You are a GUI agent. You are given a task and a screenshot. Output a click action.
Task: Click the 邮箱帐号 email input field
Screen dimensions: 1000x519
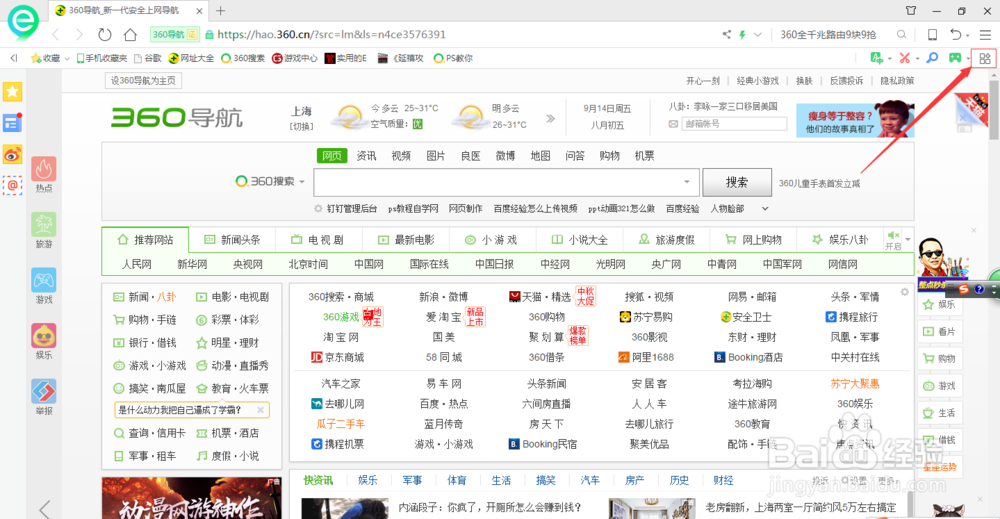coord(733,124)
